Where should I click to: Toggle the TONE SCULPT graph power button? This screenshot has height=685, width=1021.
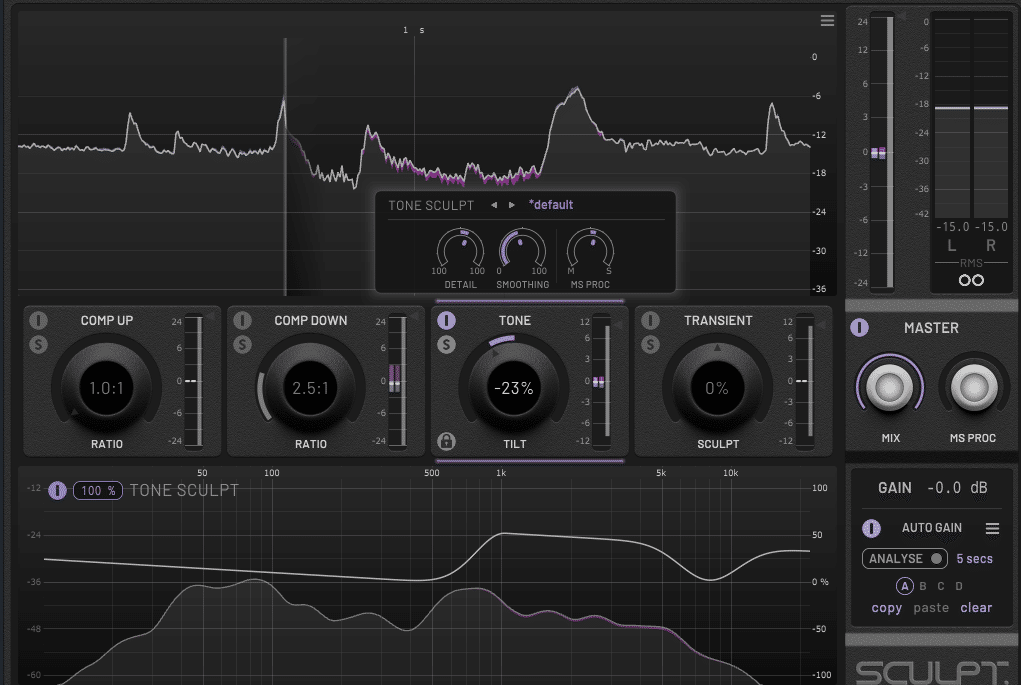pyautogui.click(x=57, y=490)
